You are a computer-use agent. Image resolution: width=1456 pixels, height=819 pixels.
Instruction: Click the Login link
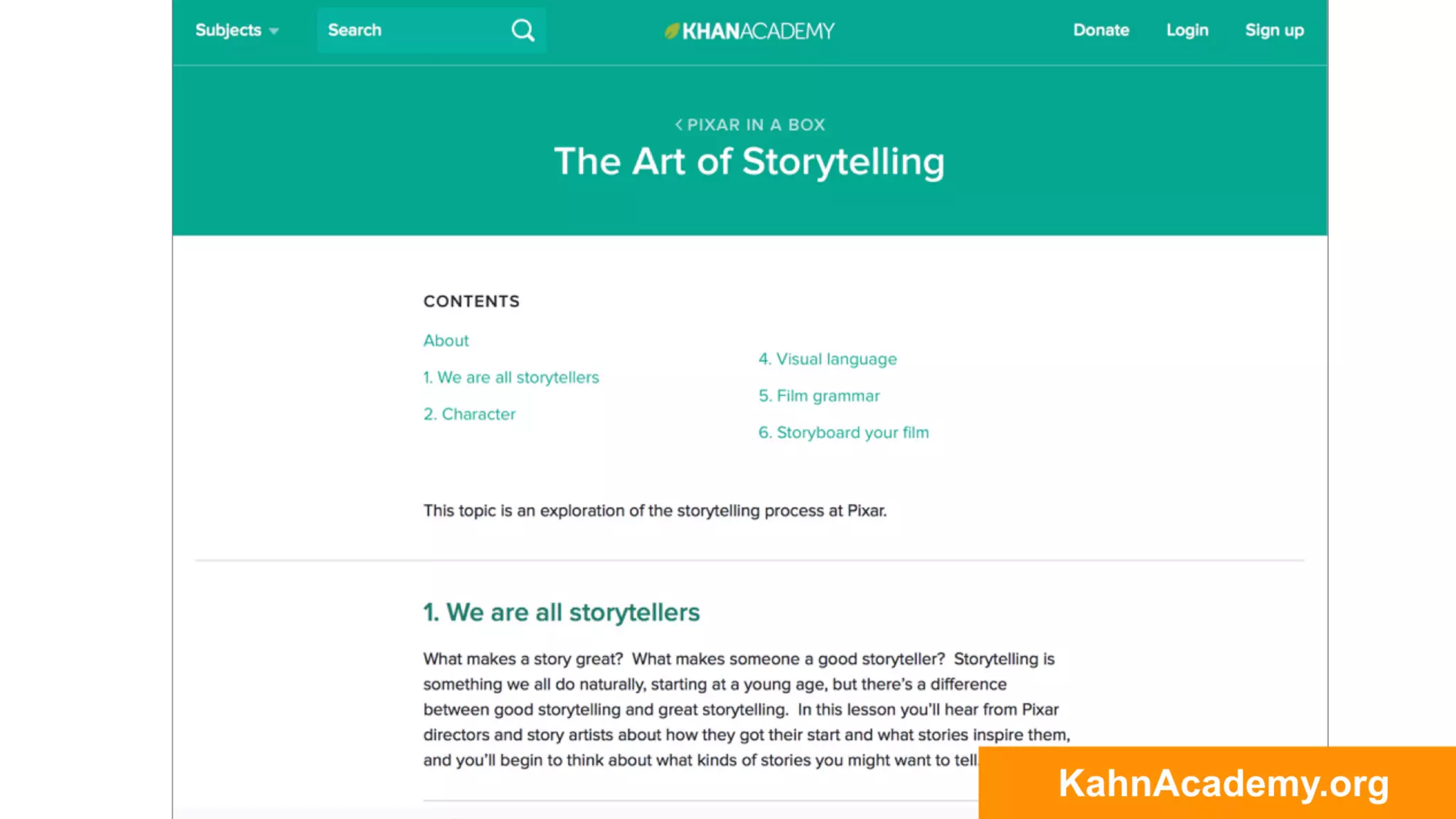pos(1187,31)
